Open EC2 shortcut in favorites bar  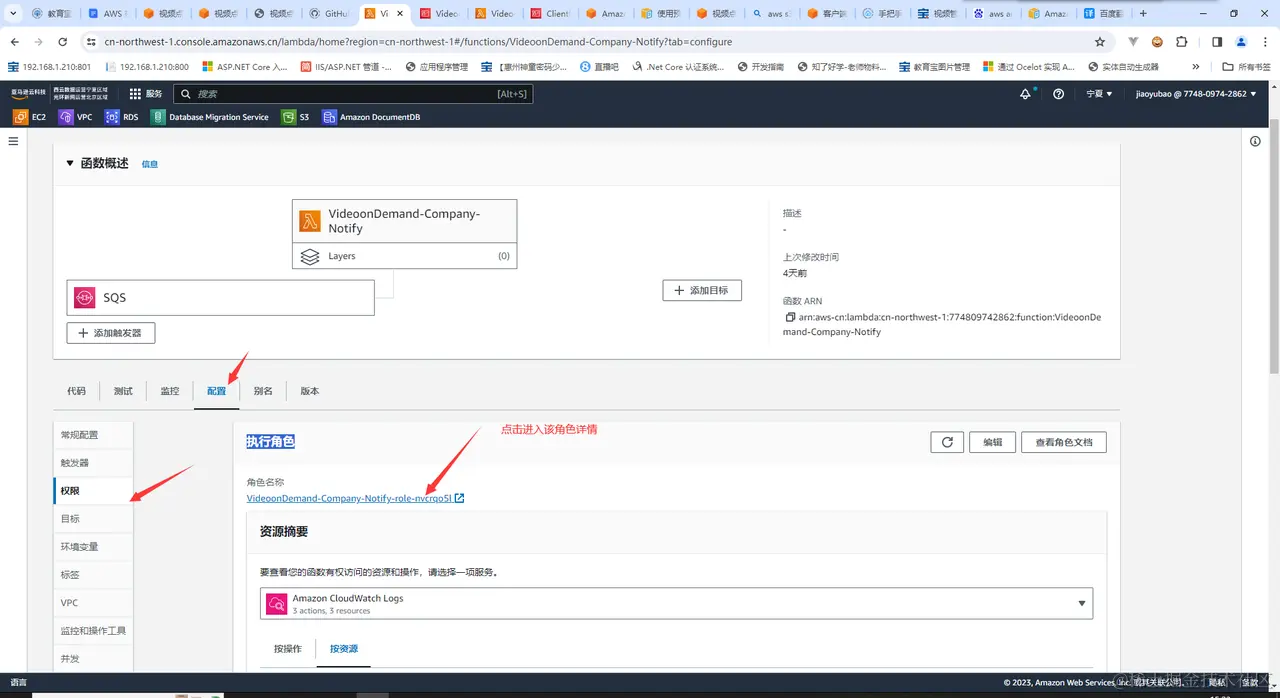(x=29, y=117)
